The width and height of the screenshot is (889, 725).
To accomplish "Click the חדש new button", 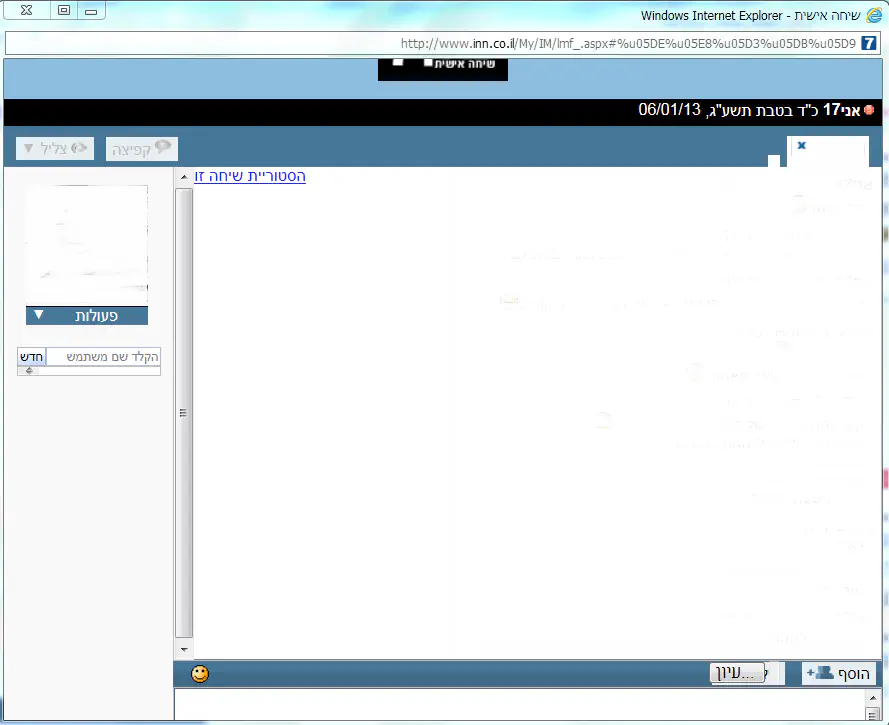I will click(32, 357).
